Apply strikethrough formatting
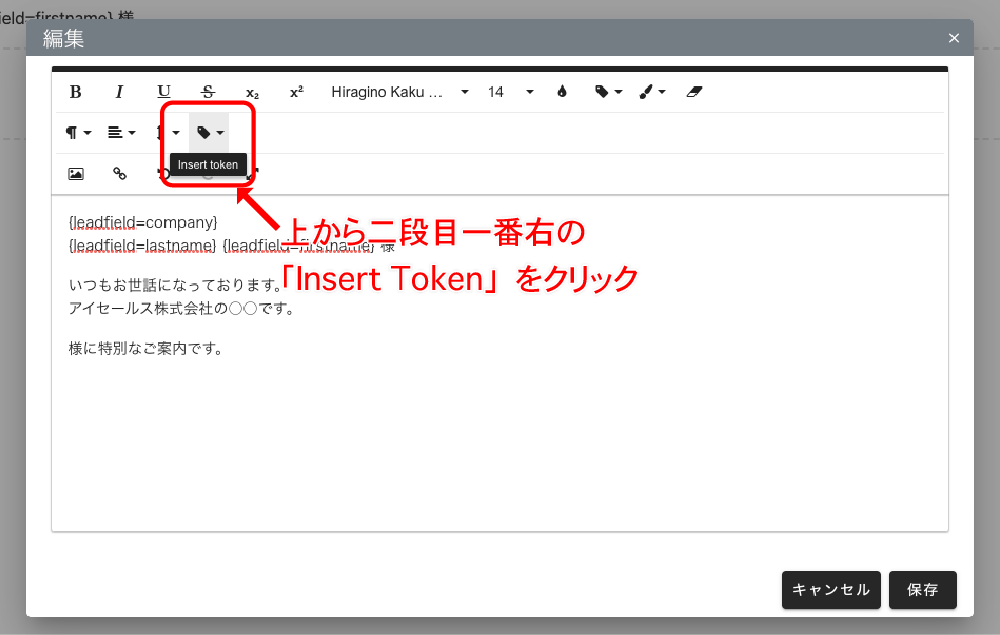This screenshot has height=635, width=1000. coord(208,92)
